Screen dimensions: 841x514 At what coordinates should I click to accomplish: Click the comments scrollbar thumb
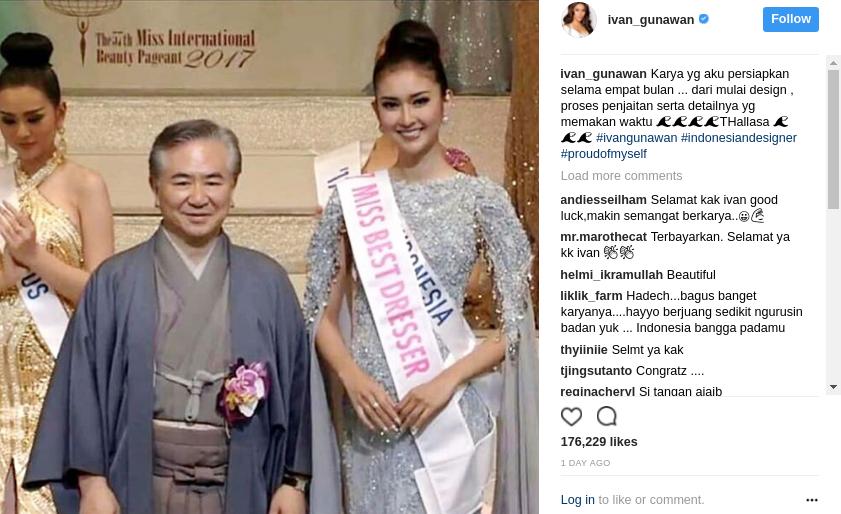pyautogui.click(x=833, y=139)
